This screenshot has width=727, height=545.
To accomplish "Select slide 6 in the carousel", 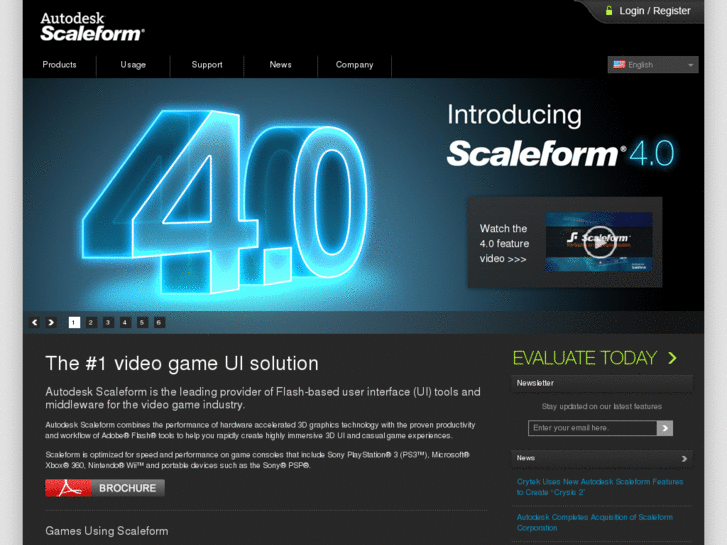I will tap(159, 322).
